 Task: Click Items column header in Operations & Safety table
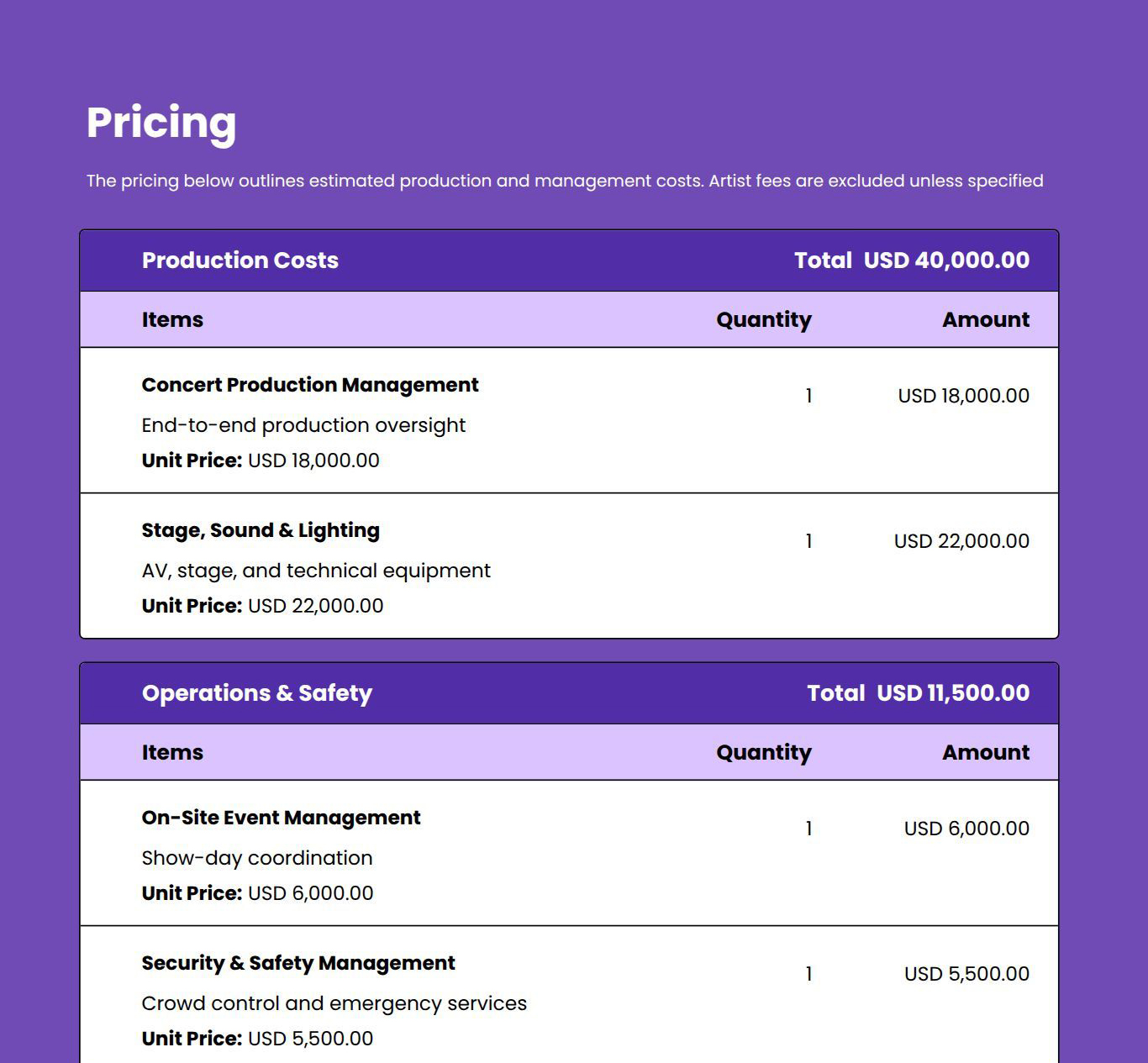[172, 752]
